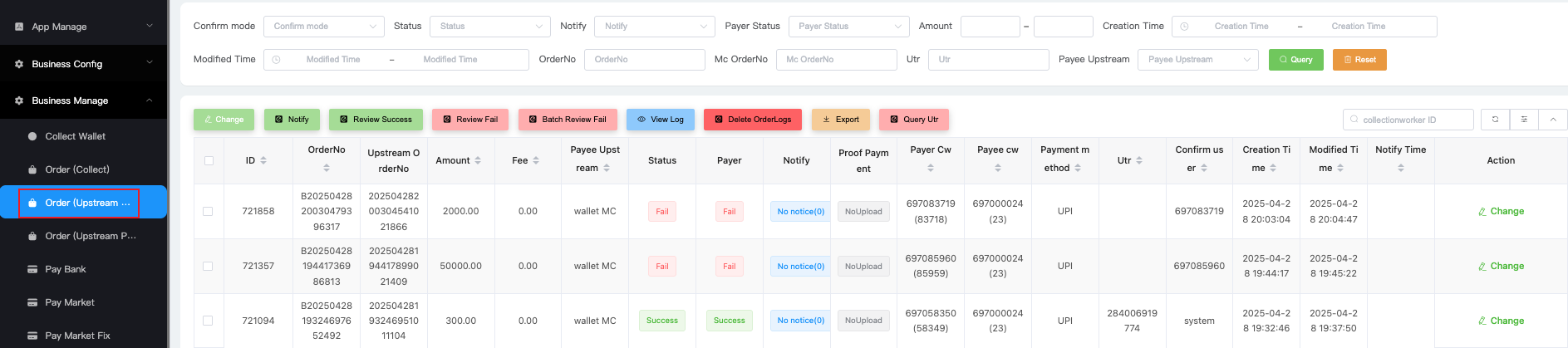The width and height of the screenshot is (1568, 348).
Task: Open Collect Wallet in the sidebar
Action: 75,136
